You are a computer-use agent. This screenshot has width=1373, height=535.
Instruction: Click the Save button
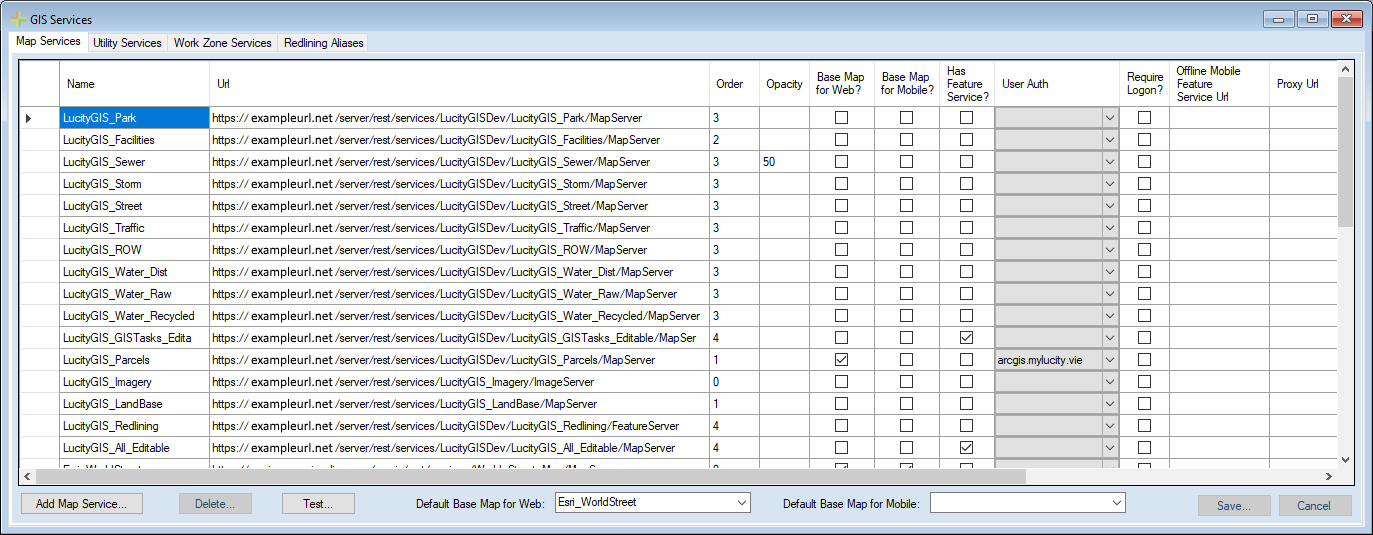coord(1234,505)
